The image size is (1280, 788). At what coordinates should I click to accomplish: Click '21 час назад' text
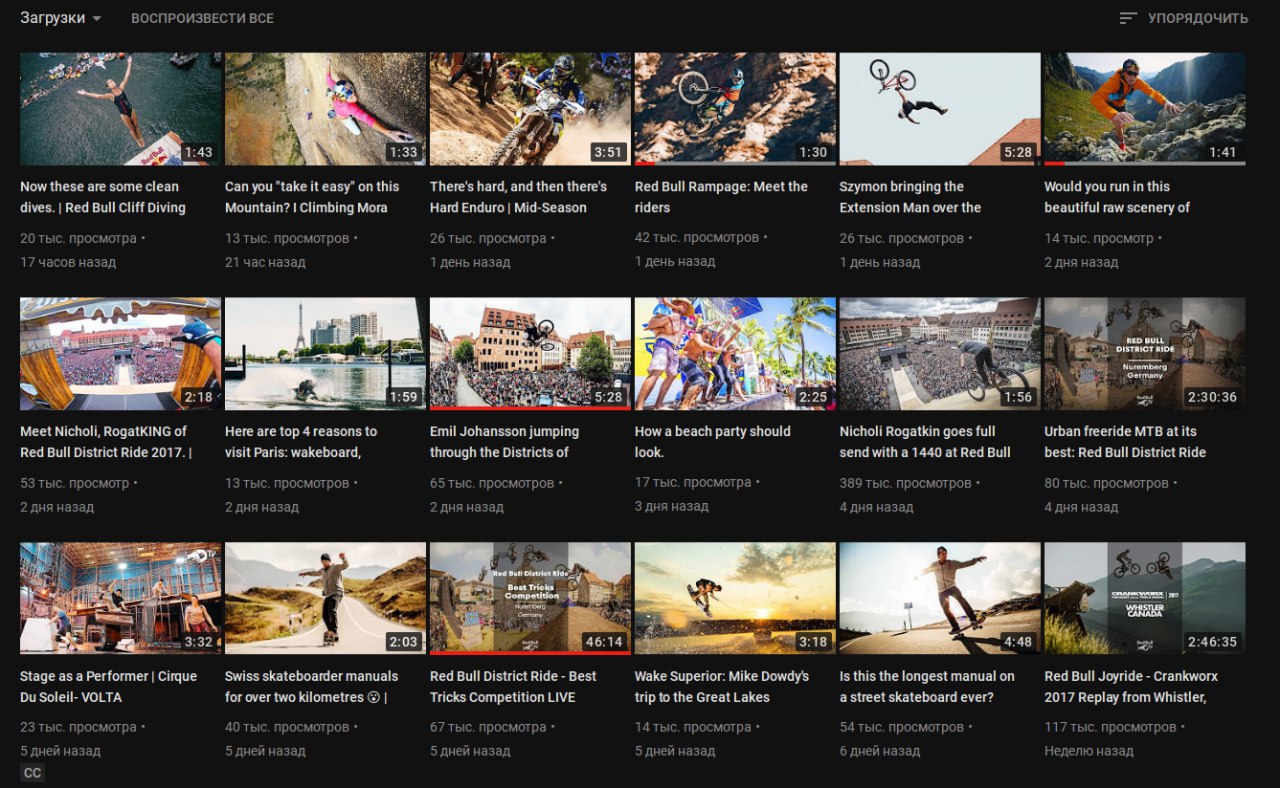pyautogui.click(x=265, y=262)
